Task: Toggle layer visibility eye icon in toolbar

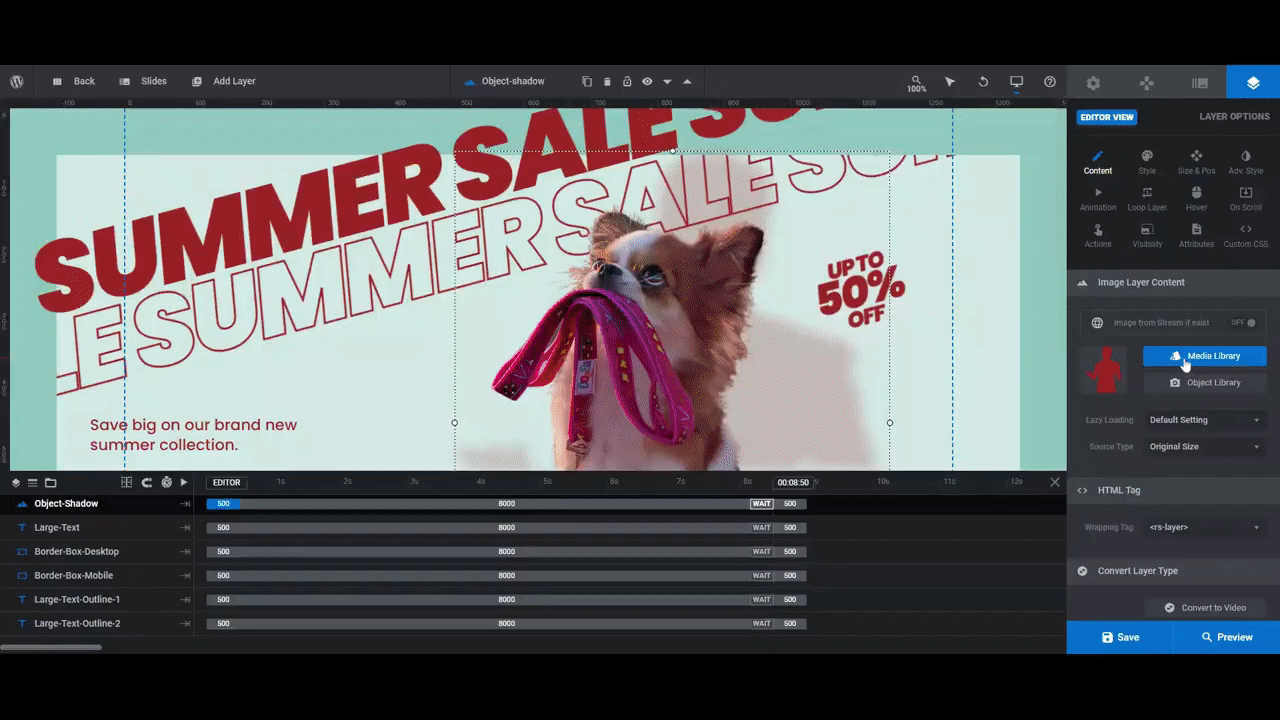Action: coord(647,81)
